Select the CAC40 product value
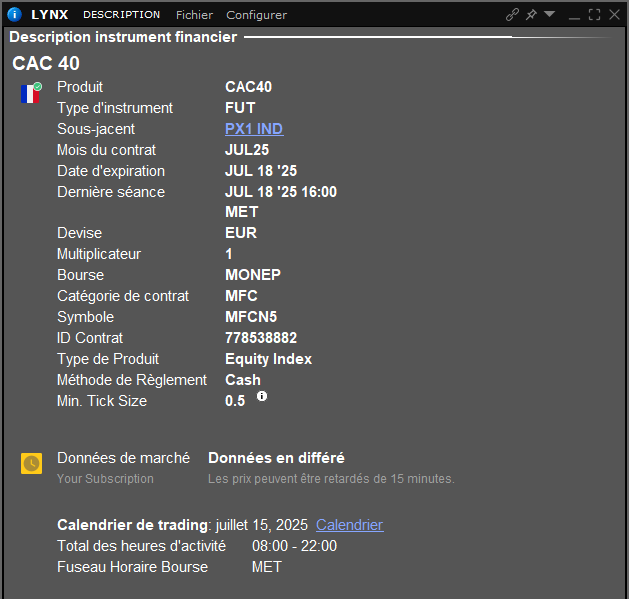Viewport: 629px width, 599px height. point(248,87)
